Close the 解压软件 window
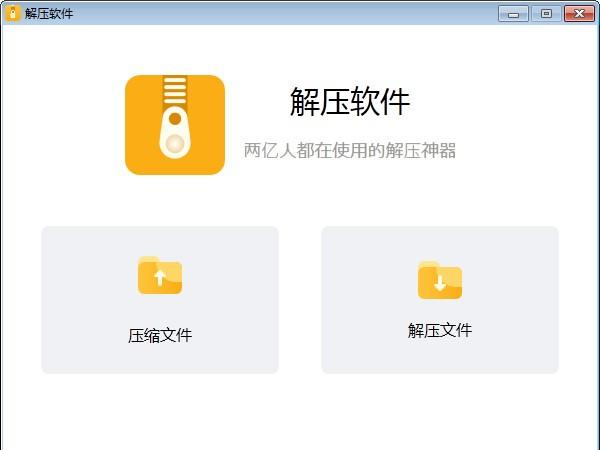The width and height of the screenshot is (600, 450). pyautogui.click(x=579, y=14)
